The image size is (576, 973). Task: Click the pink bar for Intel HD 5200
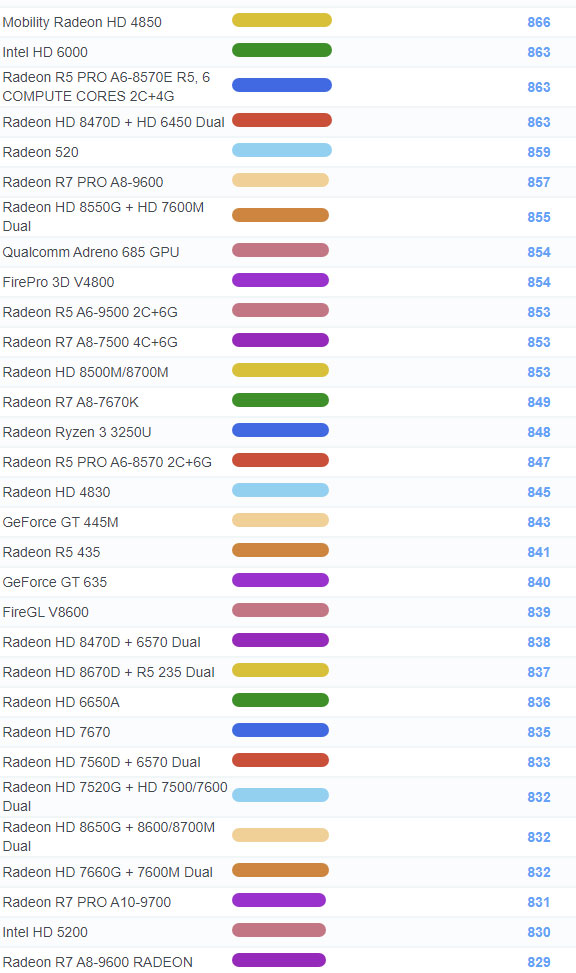[279, 930]
